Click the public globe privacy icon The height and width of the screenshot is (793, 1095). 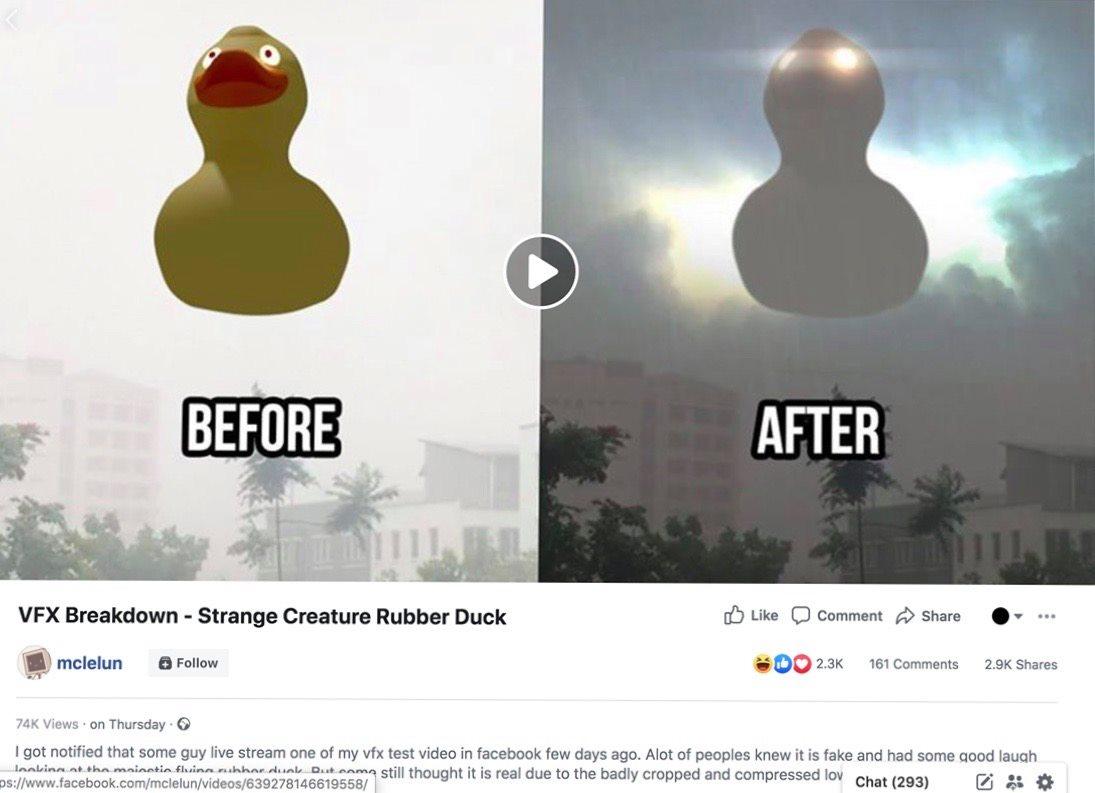184,725
